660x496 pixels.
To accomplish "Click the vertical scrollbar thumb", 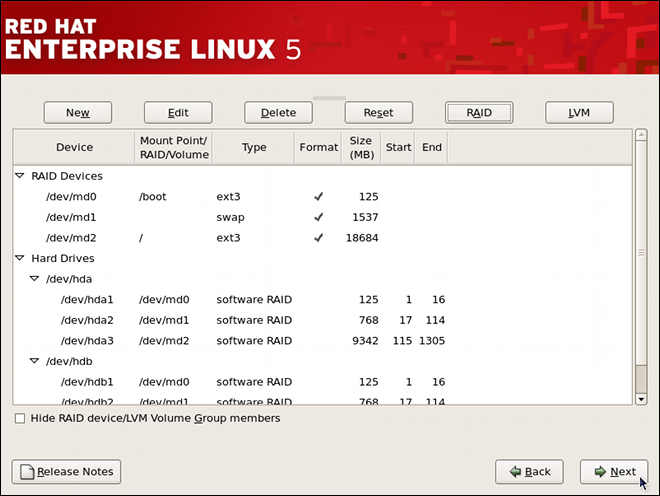I will tap(641, 253).
